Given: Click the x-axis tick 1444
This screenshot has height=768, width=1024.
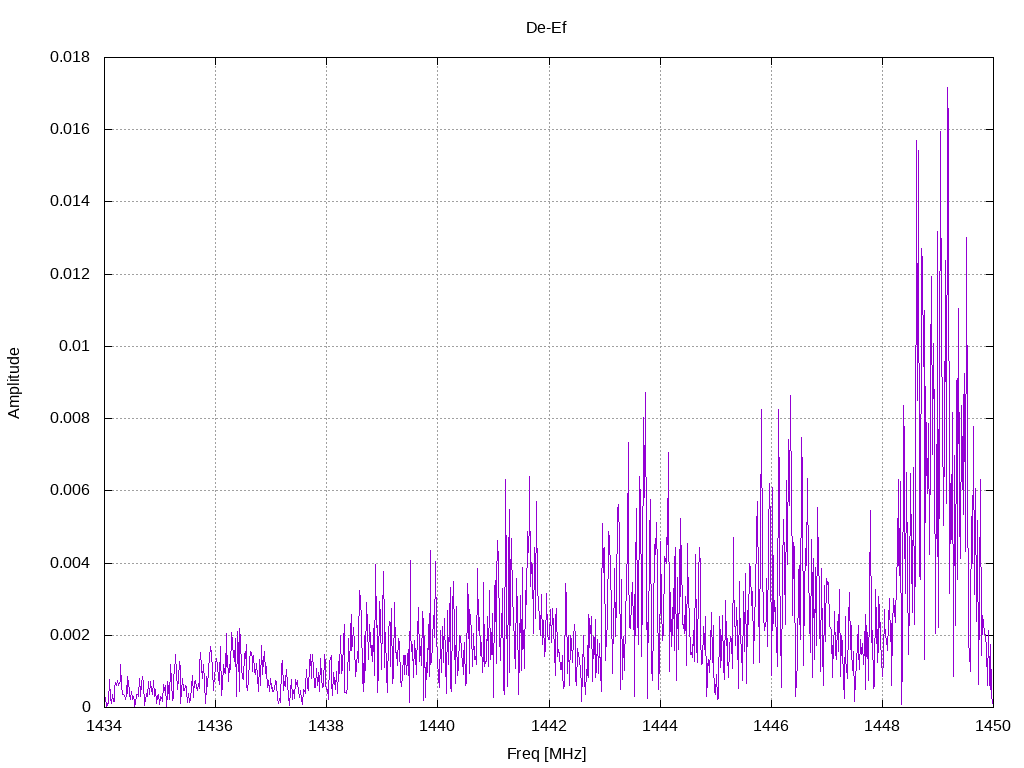Looking at the screenshot, I should click(660, 726).
